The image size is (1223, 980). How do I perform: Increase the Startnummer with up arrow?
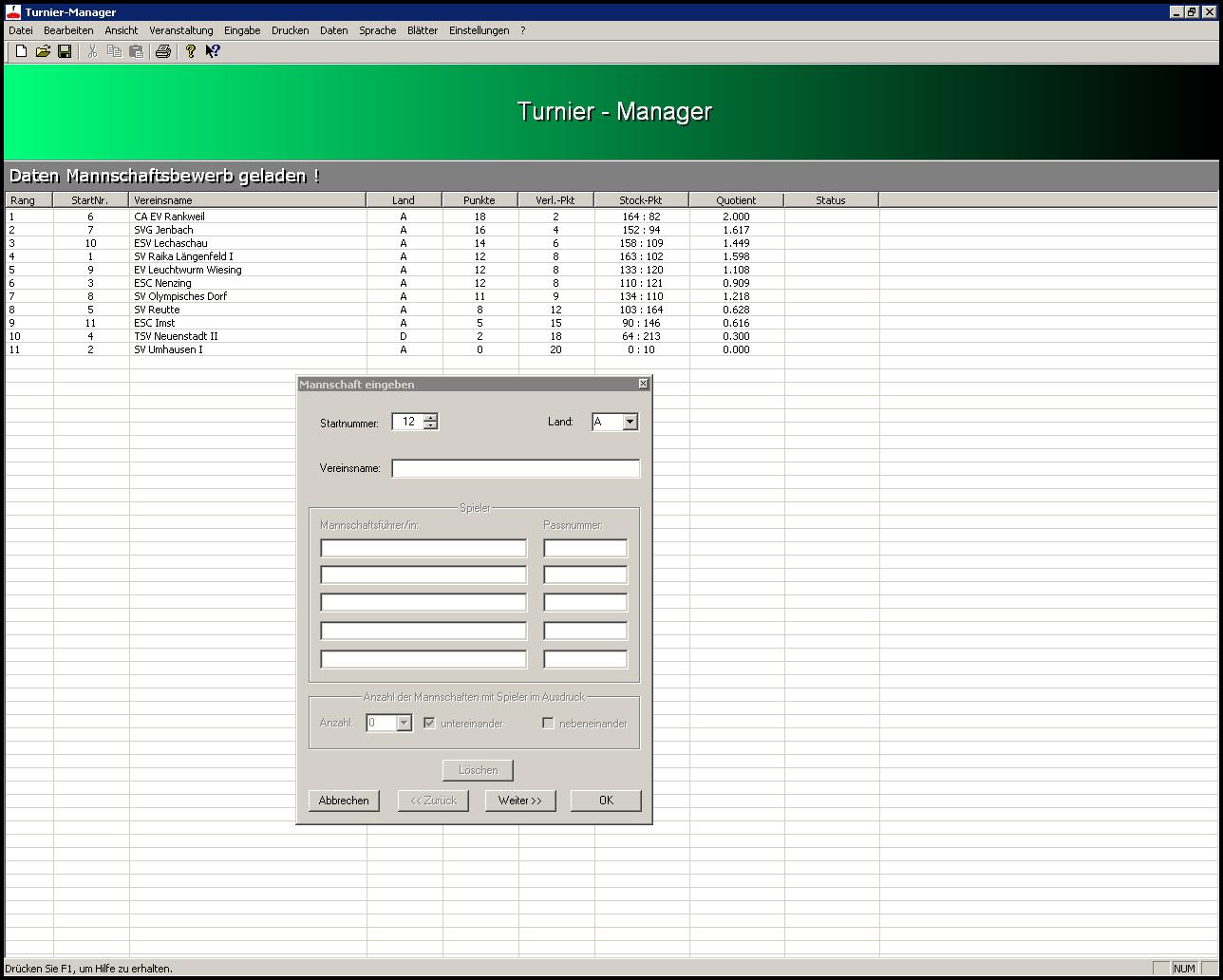[x=430, y=418]
